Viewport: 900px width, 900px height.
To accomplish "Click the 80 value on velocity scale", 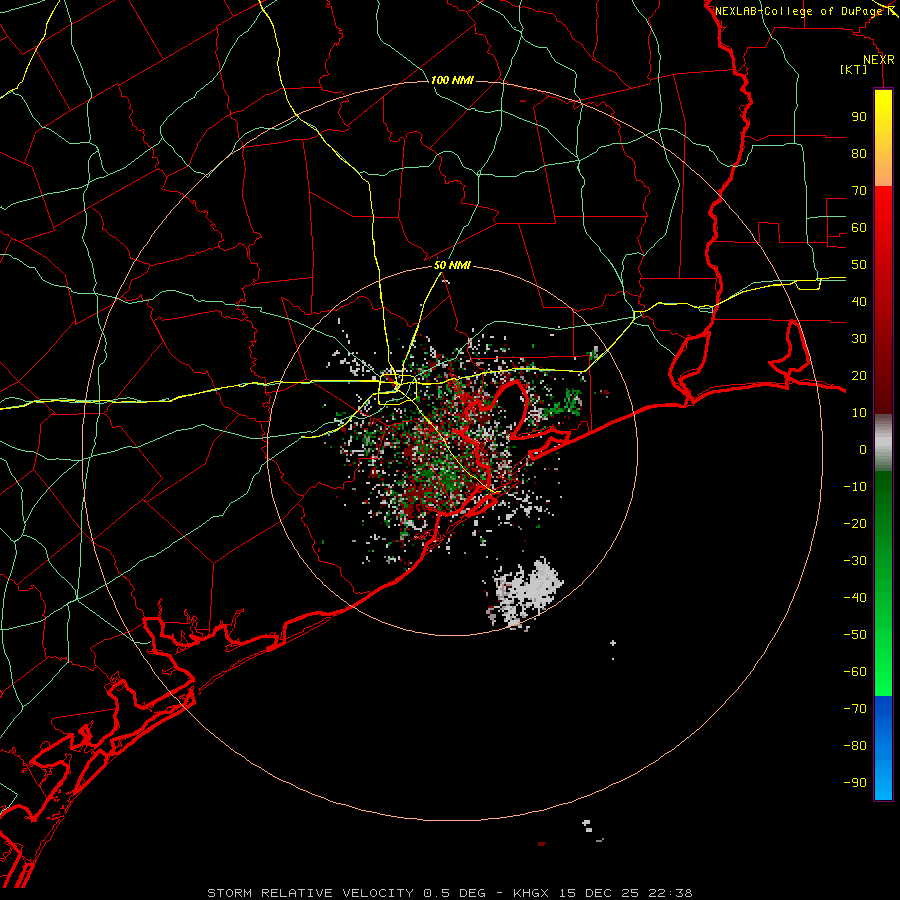I will coord(859,153).
